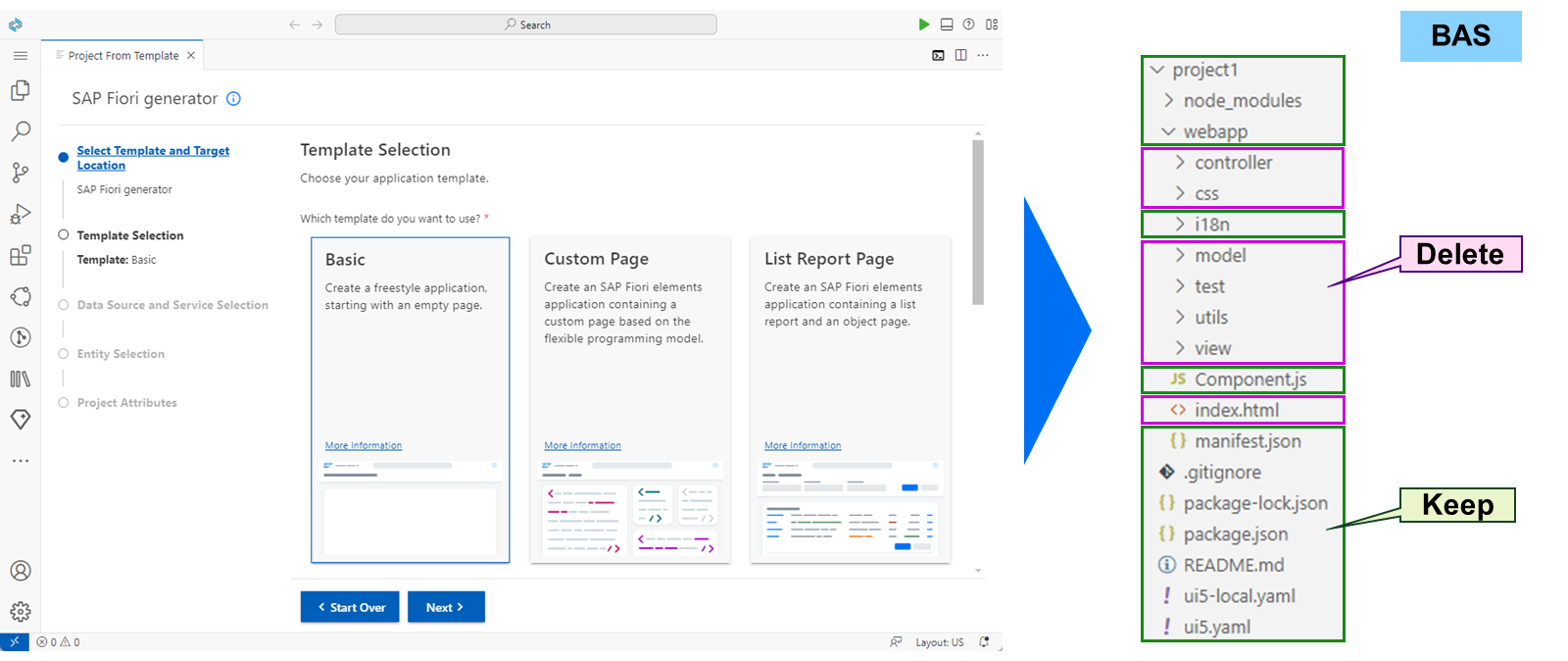1568x661 pixels.
Task: Open the Search magnifier in activity bar
Action: click(x=20, y=131)
